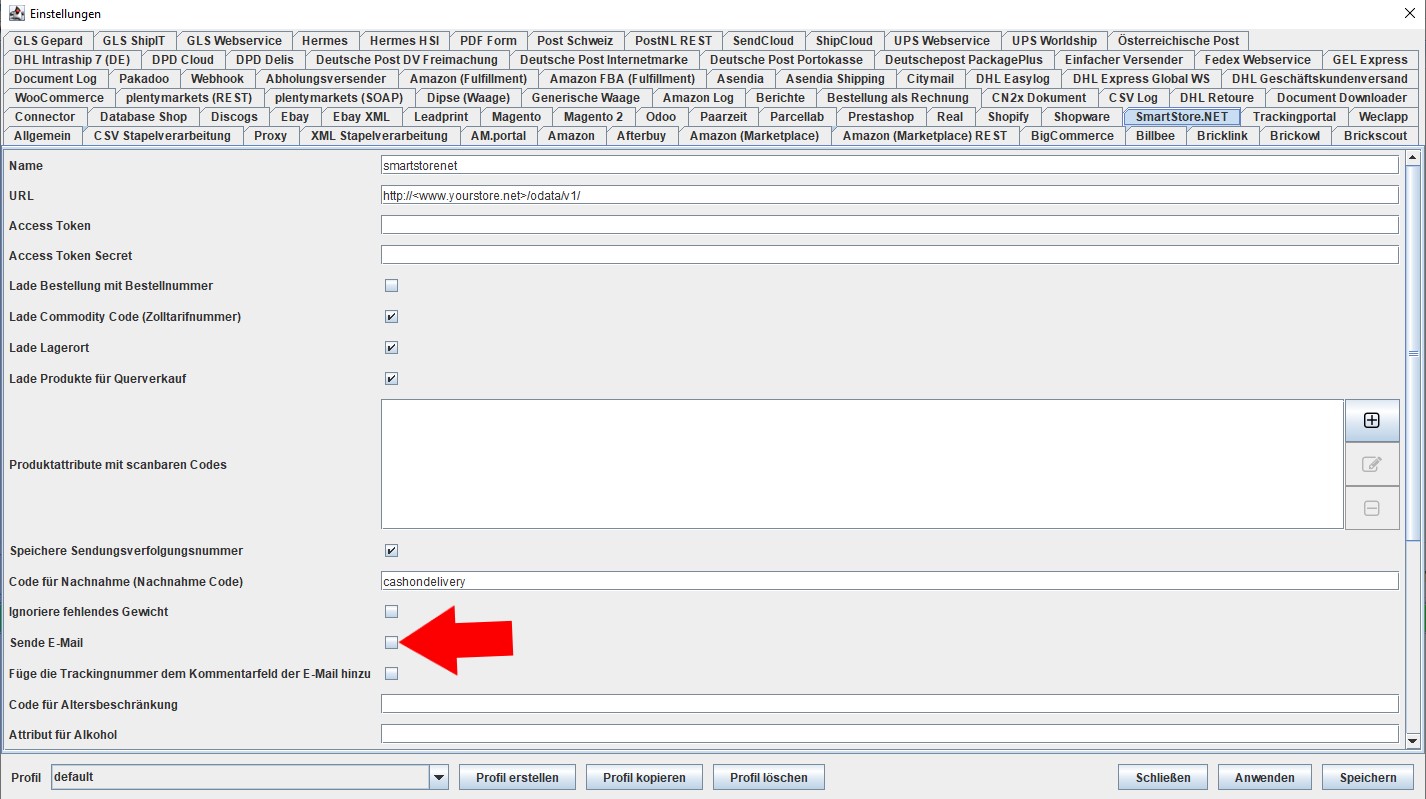Select the Brickscout tab
The width and height of the screenshot is (1426, 799).
(x=1375, y=136)
